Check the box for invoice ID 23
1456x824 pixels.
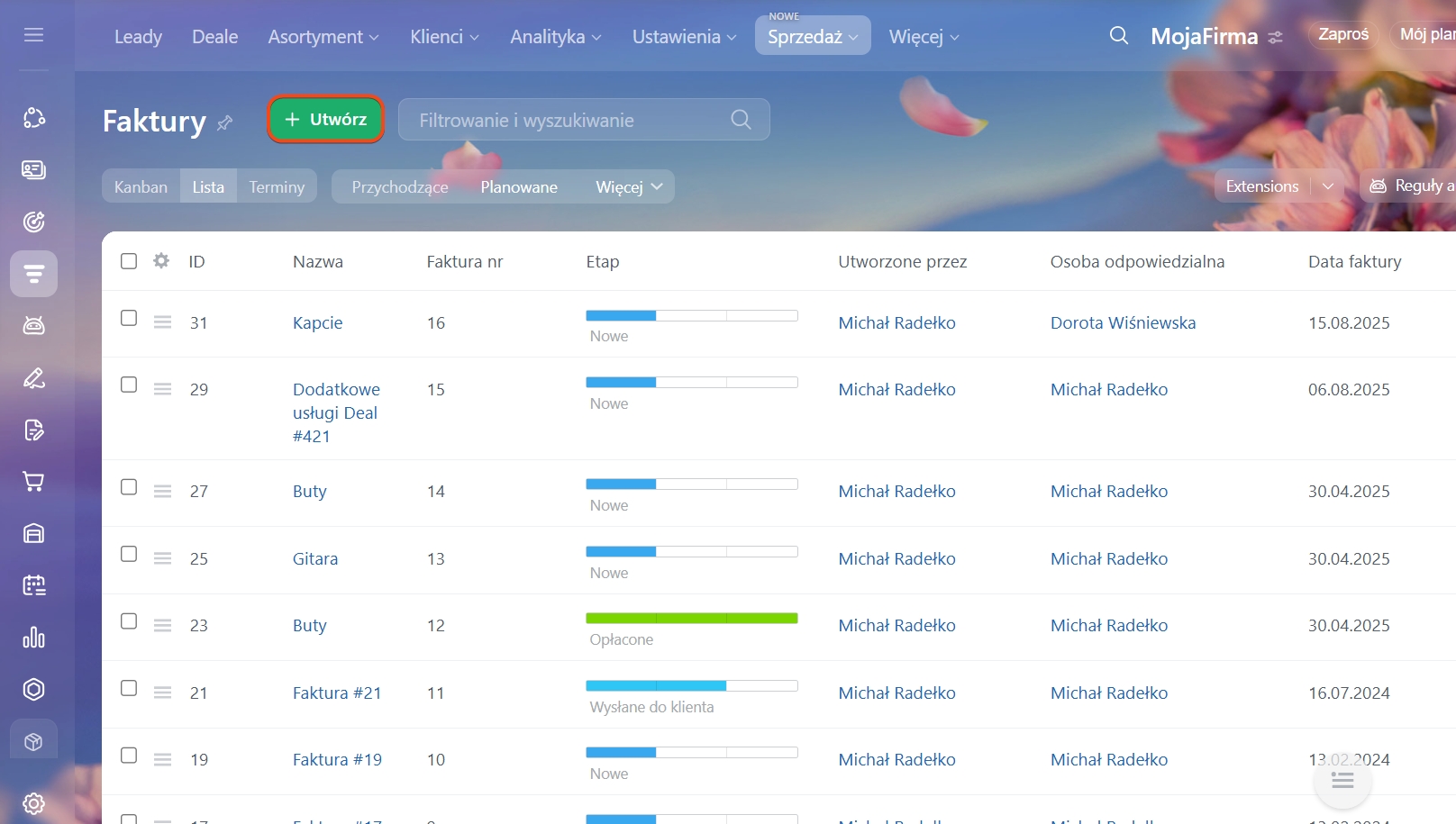(129, 621)
